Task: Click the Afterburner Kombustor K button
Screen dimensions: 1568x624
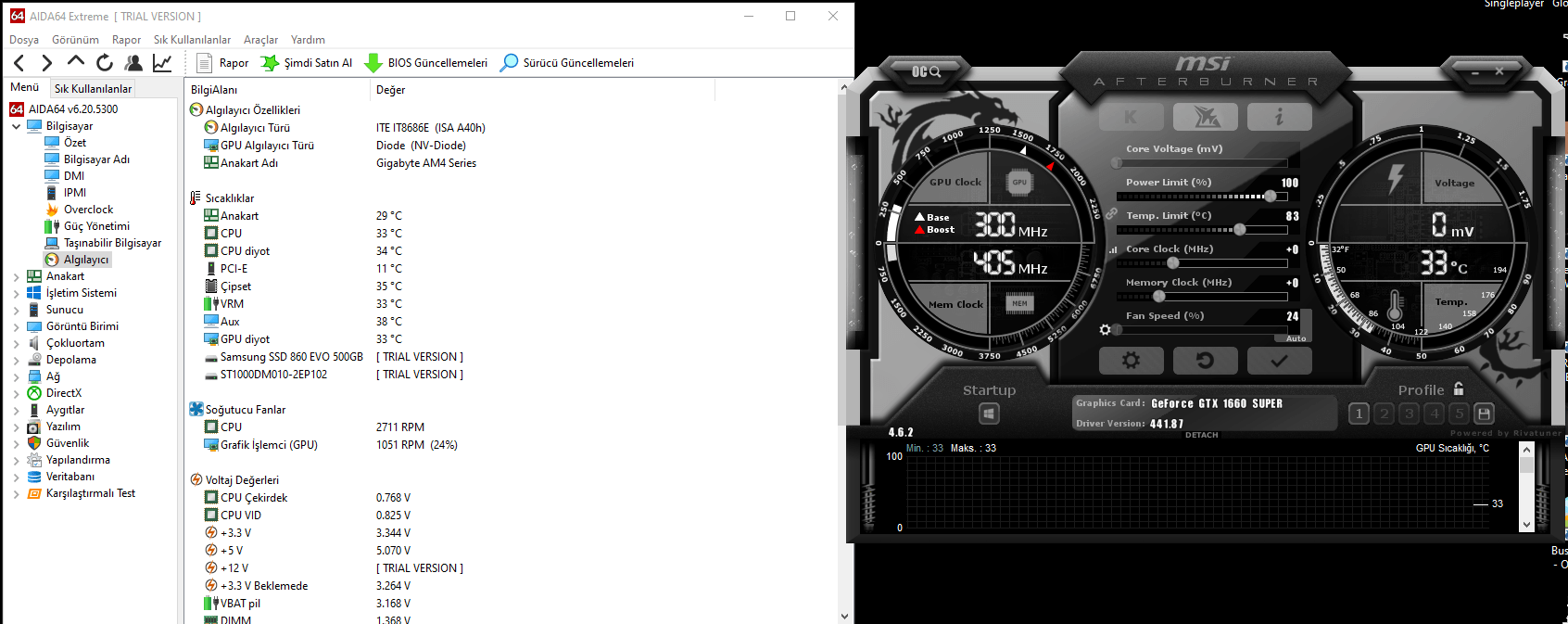Action: point(1131,117)
